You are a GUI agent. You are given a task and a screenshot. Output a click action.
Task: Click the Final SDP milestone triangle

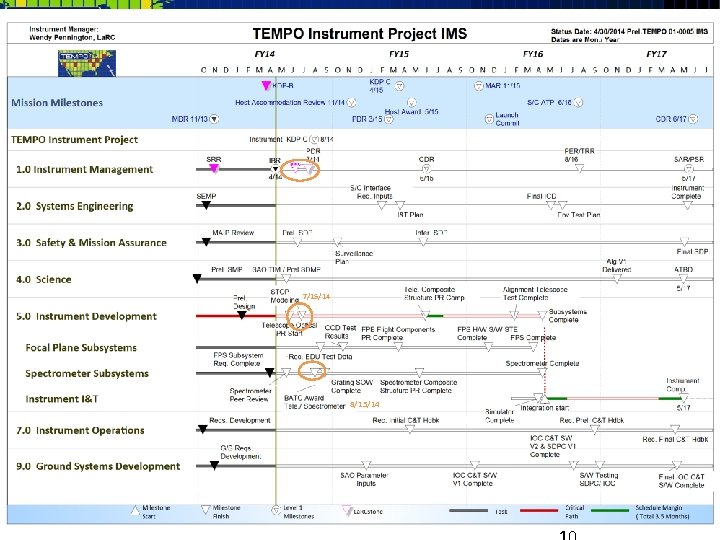(x=684, y=242)
